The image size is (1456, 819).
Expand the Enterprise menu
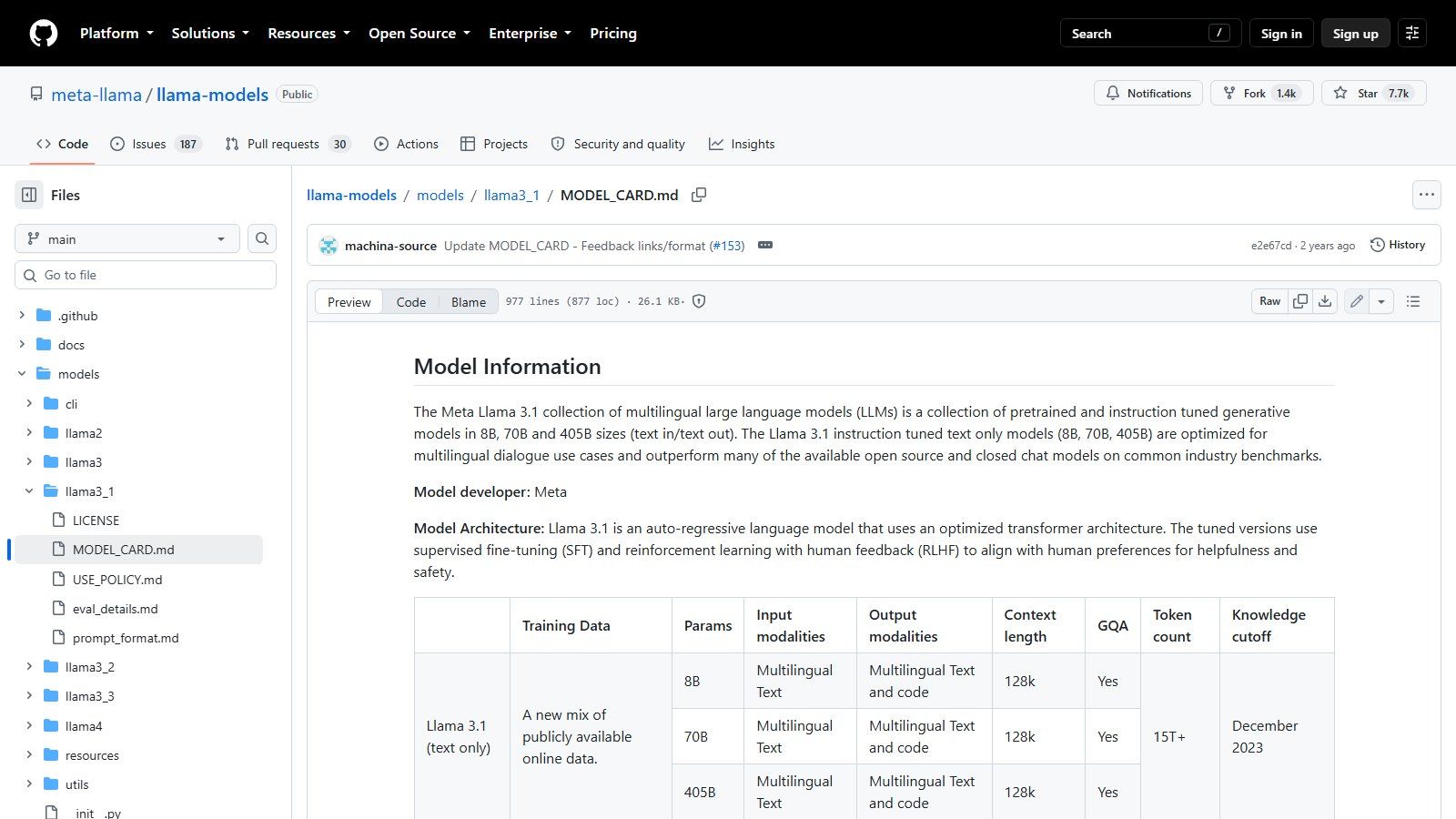click(530, 34)
